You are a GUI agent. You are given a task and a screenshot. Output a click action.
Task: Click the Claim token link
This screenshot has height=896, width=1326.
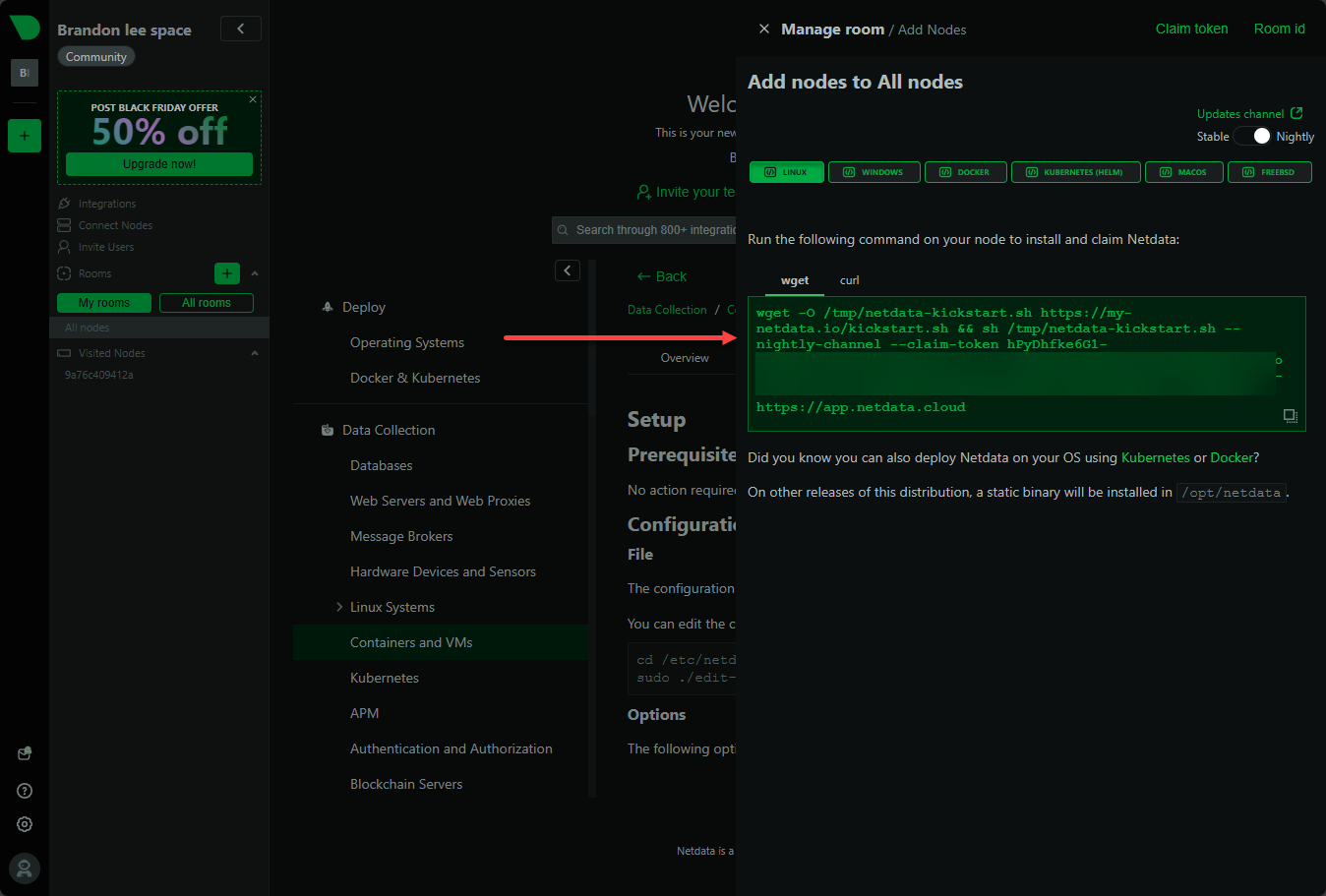click(x=1191, y=29)
